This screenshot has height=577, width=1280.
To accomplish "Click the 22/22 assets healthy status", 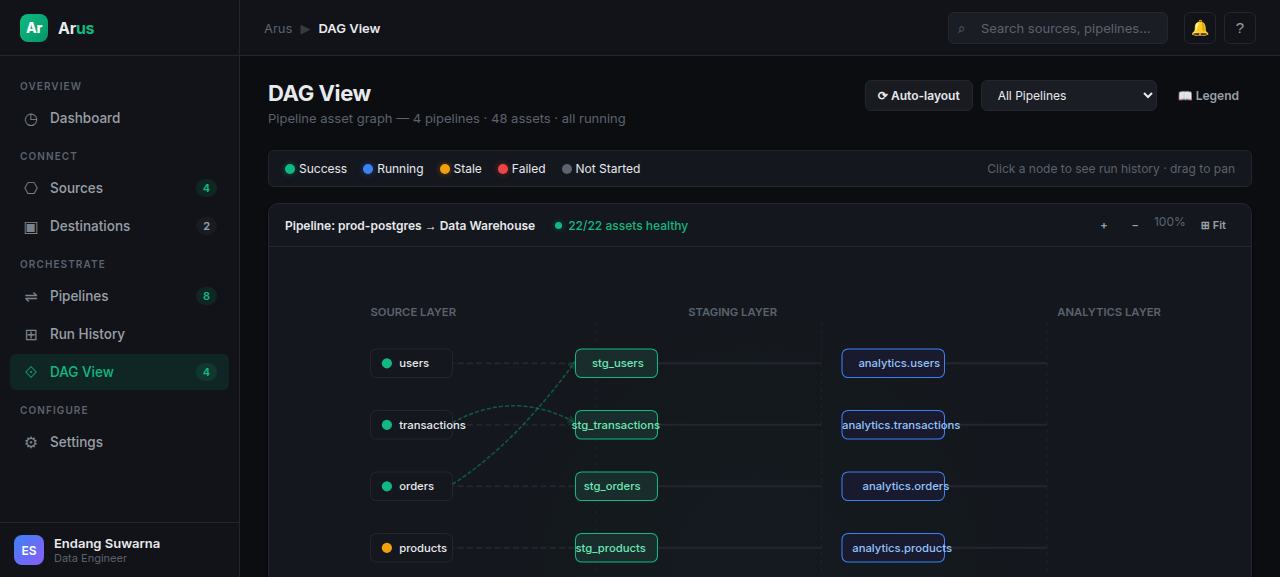I will pyautogui.click(x=621, y=226).
